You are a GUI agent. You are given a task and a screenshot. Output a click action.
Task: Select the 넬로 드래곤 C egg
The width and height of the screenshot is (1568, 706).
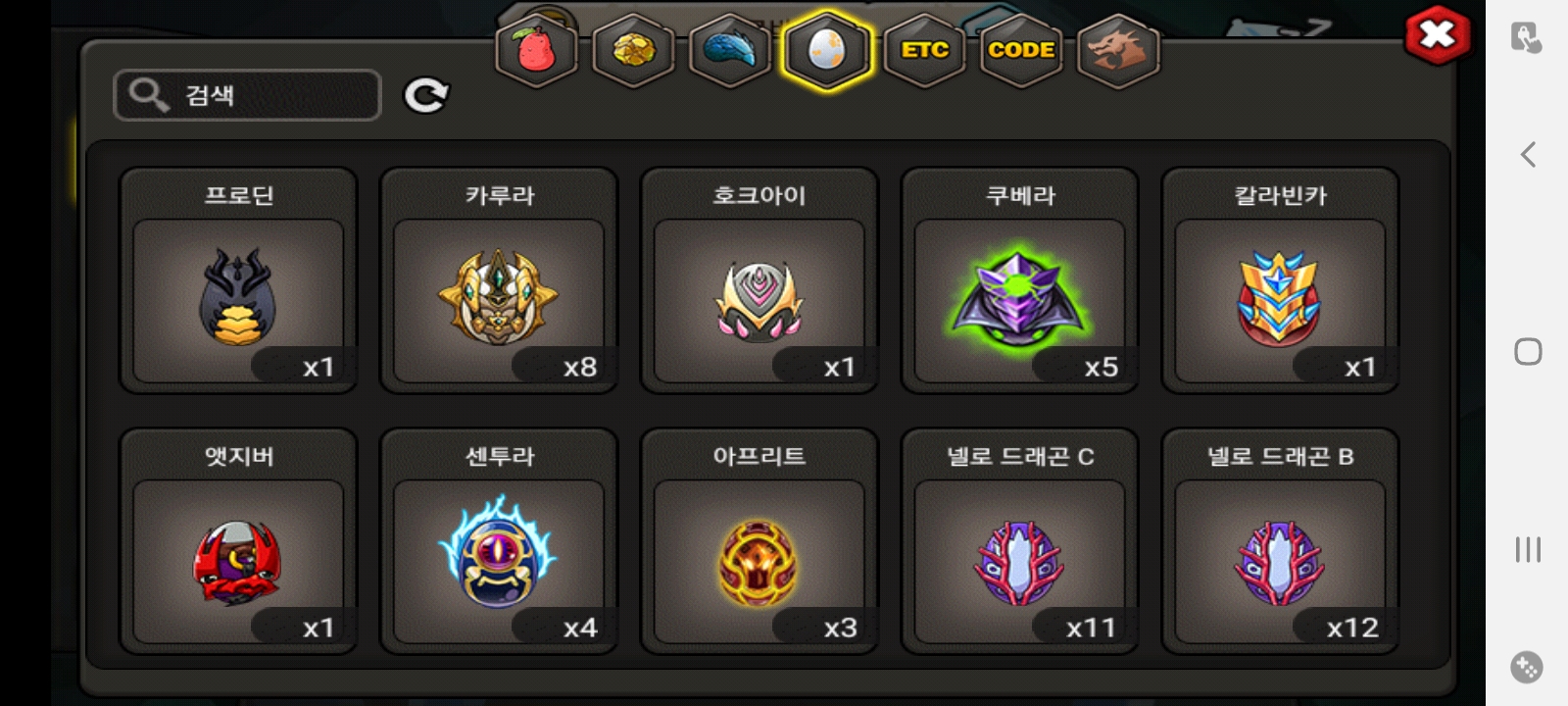point(1020,541)
